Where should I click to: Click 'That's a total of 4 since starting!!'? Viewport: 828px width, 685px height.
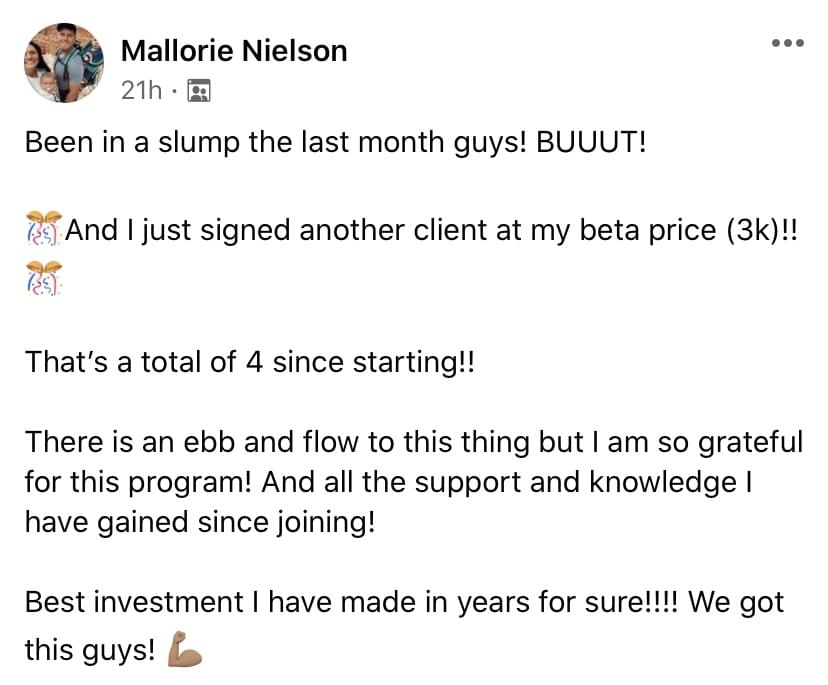(250, 362)
